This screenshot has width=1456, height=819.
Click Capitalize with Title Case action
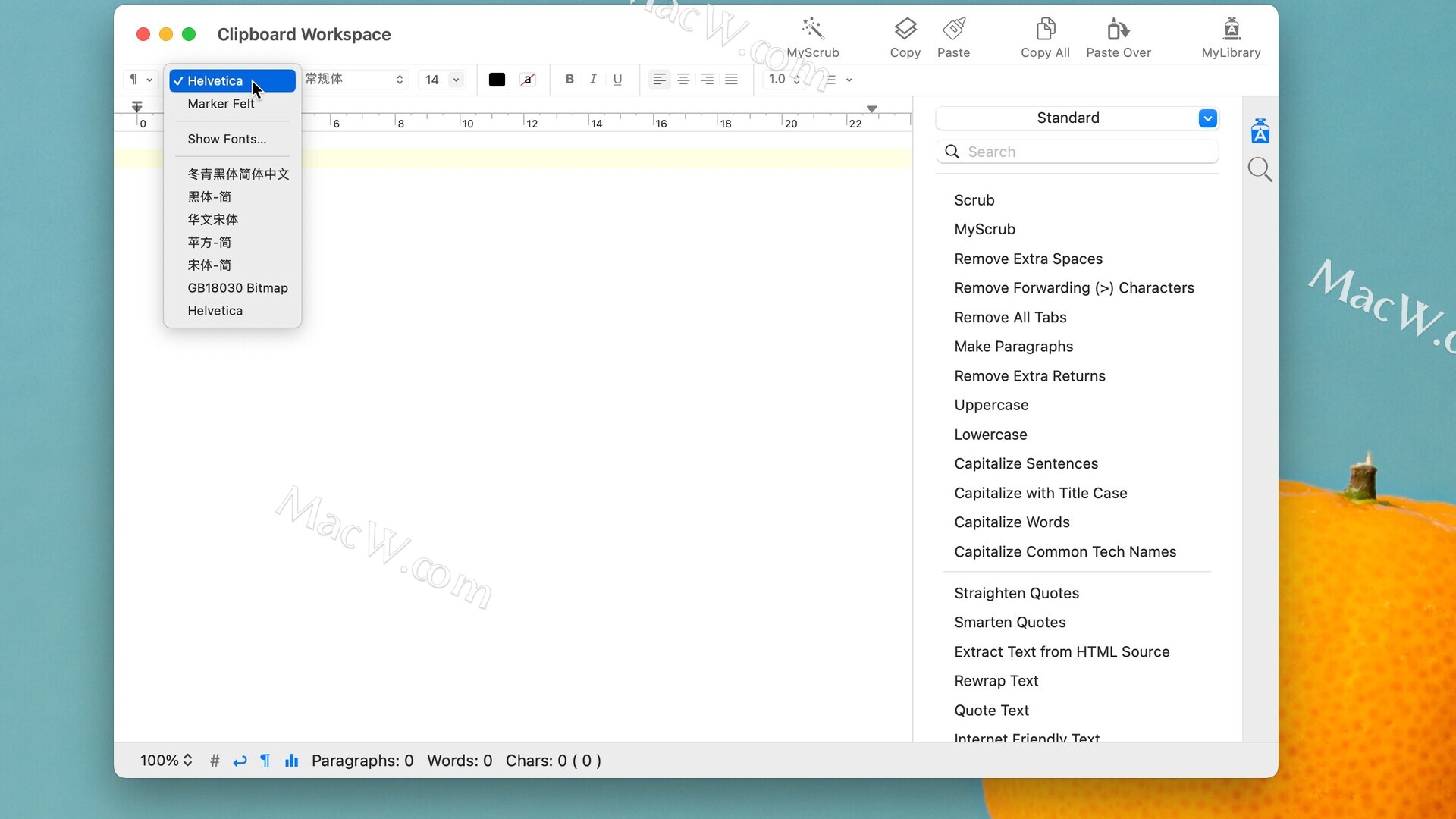[1040, 493]
